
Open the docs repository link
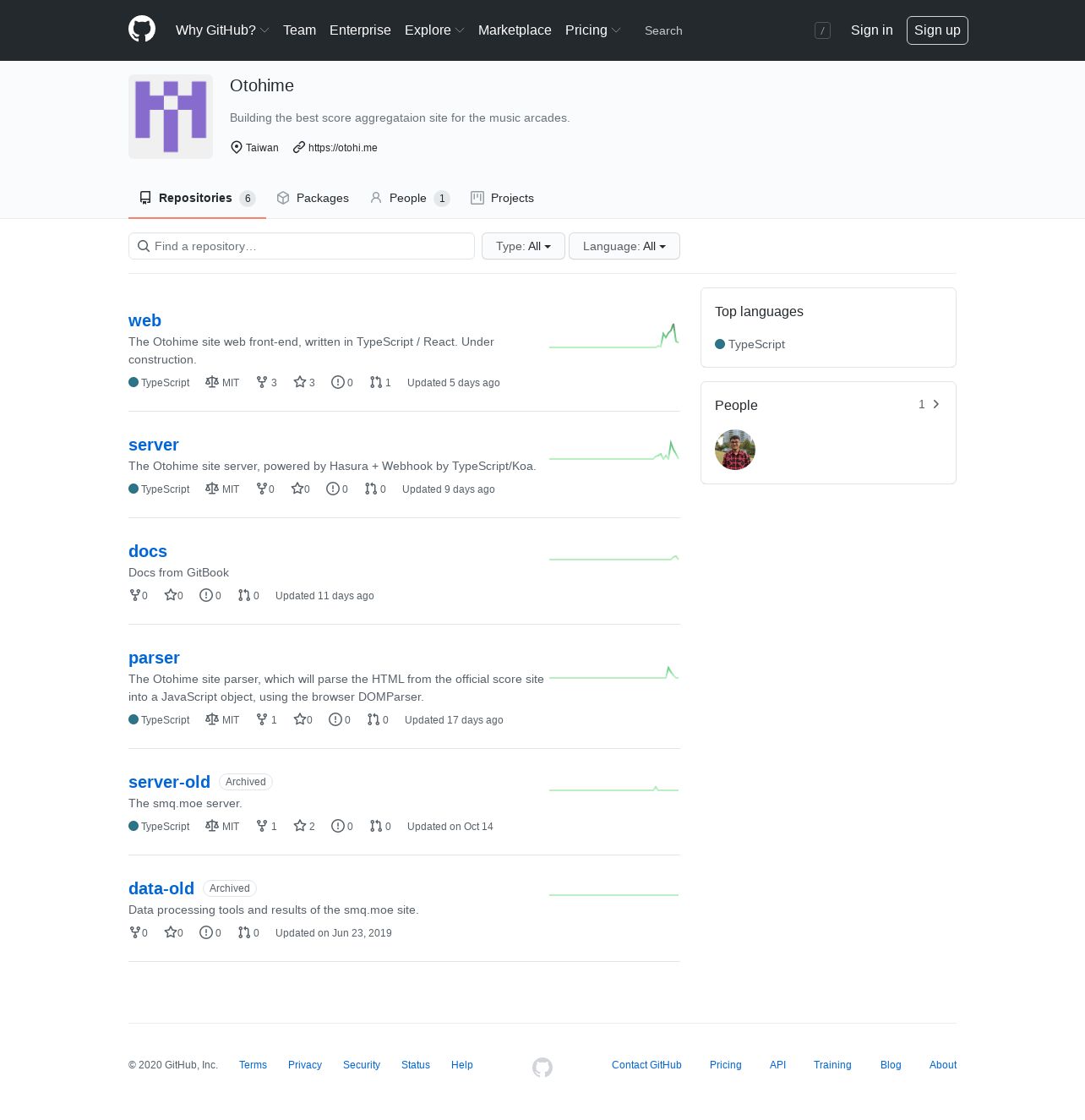tap(148, 551)
